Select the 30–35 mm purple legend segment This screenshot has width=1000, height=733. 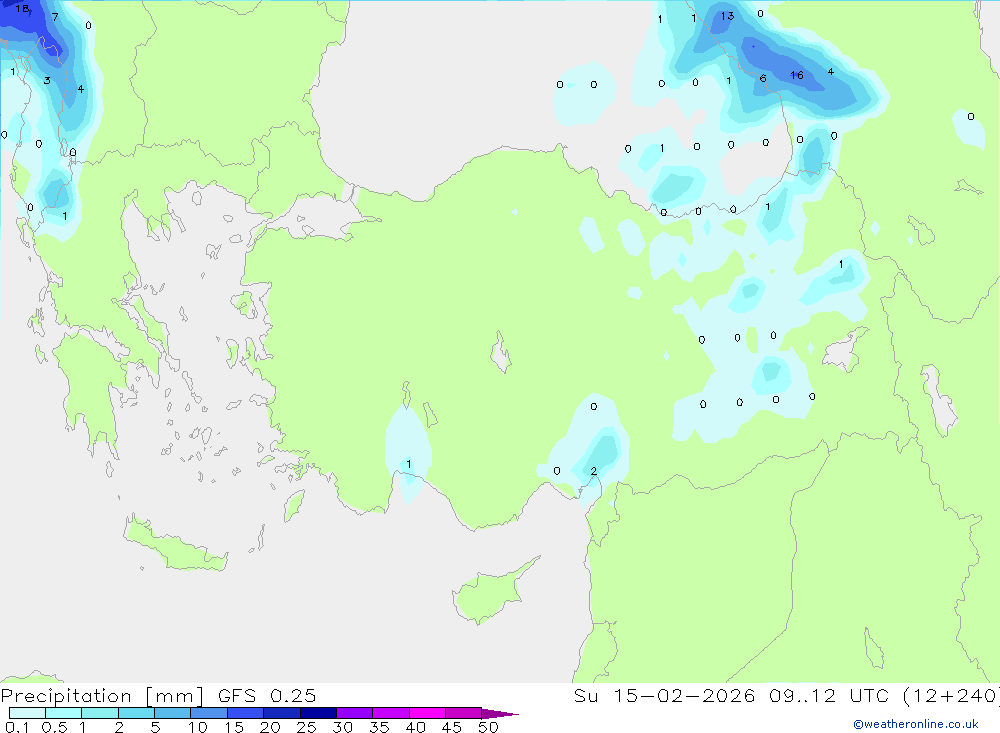click(354, 713)
